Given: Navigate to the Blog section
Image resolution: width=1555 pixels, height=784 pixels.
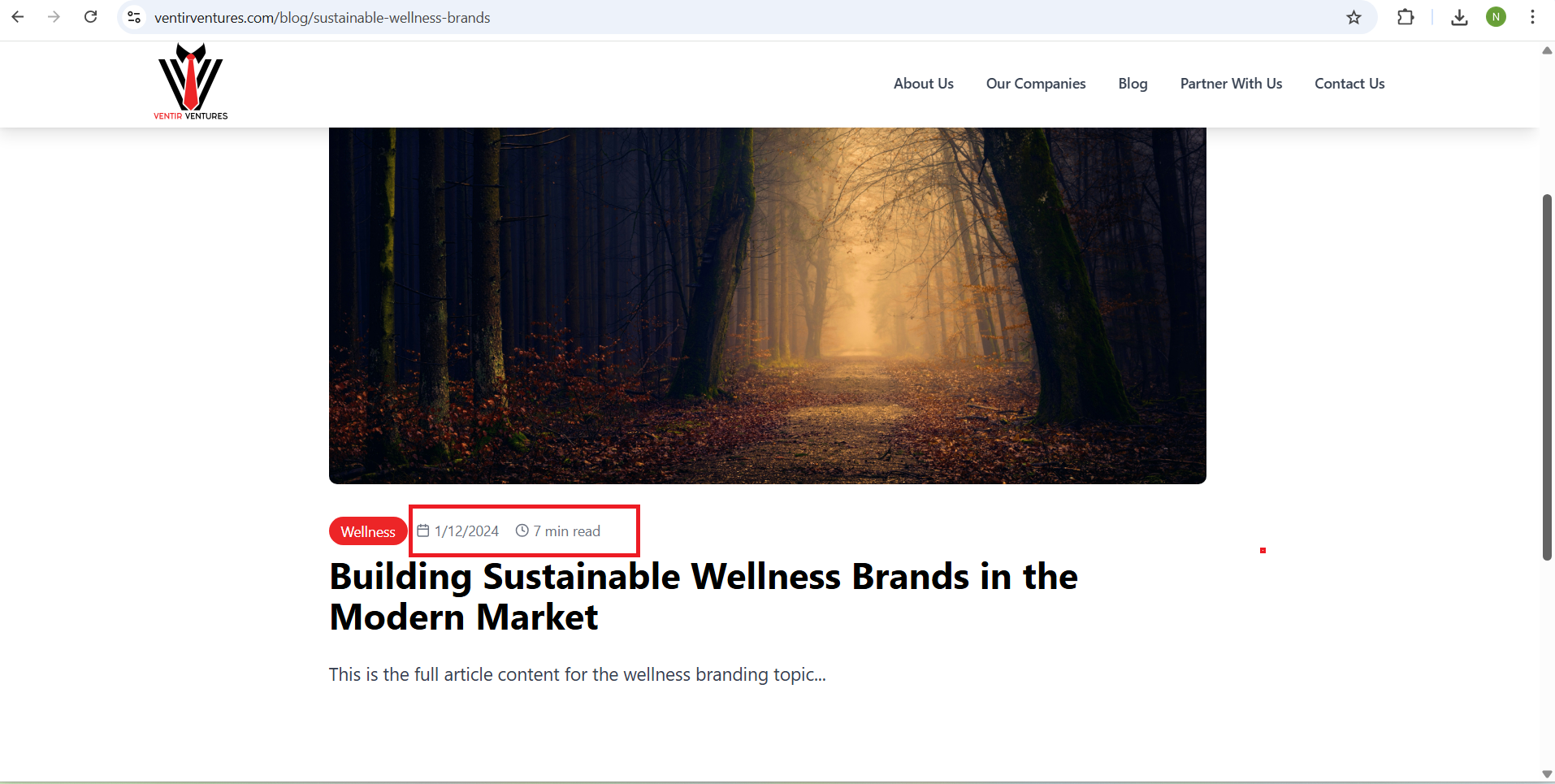Looking at the screenshot, I should [1133, 84].
